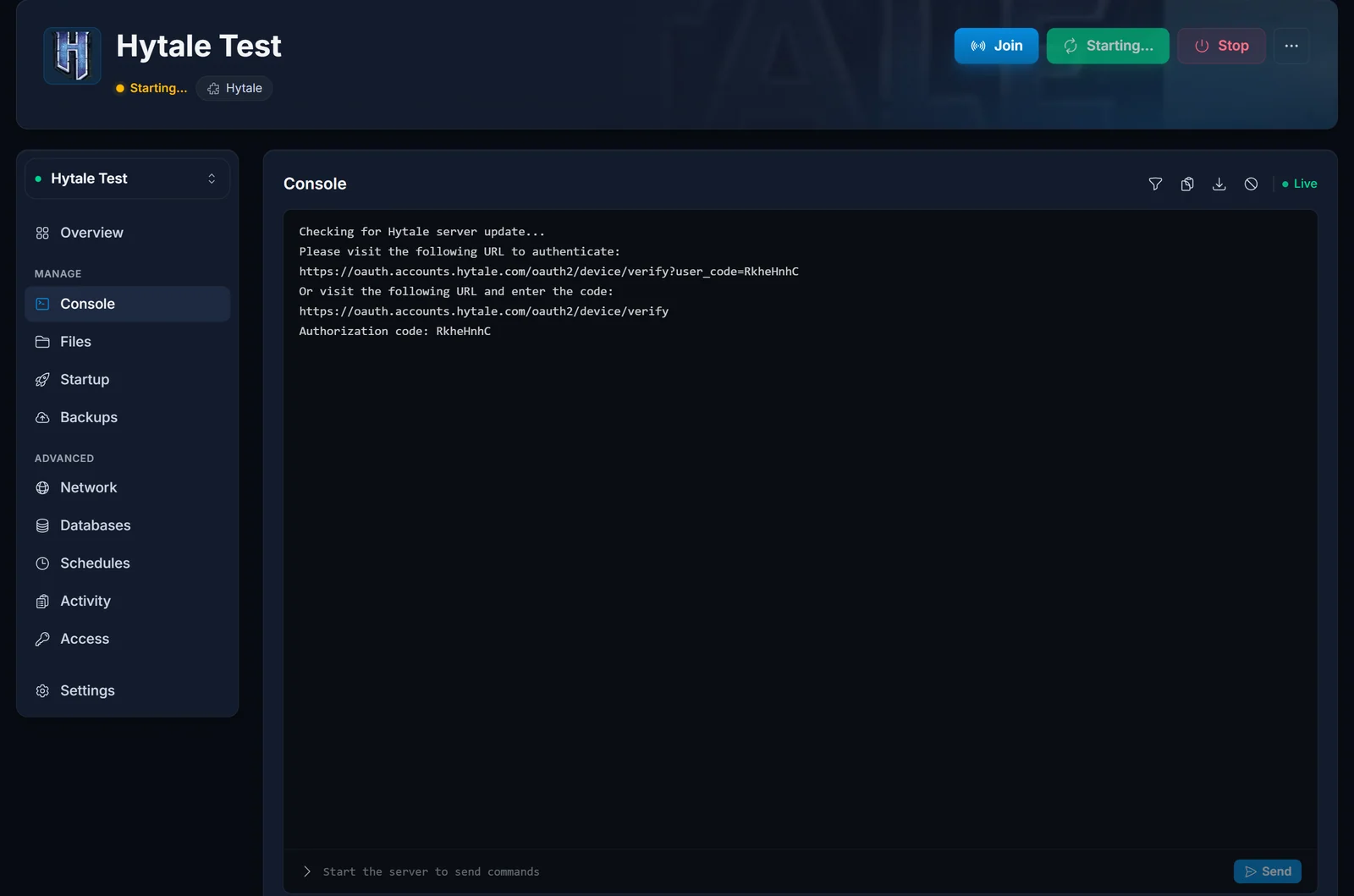Viewport: 1354px width, 896px height.
Task: Click the oauth2/device/verify URL without code
Action: [x=483, y=311]
